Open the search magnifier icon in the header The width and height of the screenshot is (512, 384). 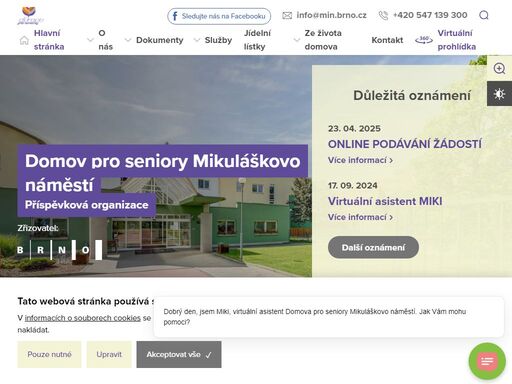coord(484,15)
